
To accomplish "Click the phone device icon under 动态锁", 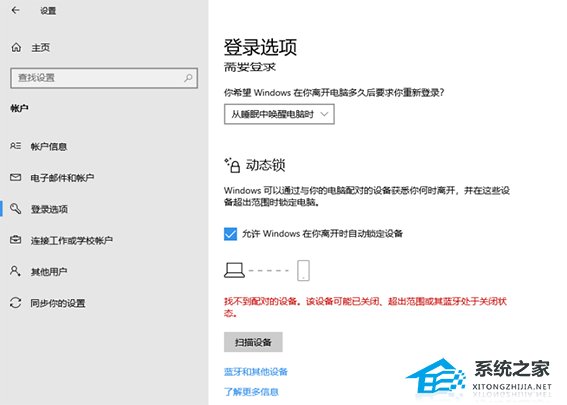I will click(303, 270).
